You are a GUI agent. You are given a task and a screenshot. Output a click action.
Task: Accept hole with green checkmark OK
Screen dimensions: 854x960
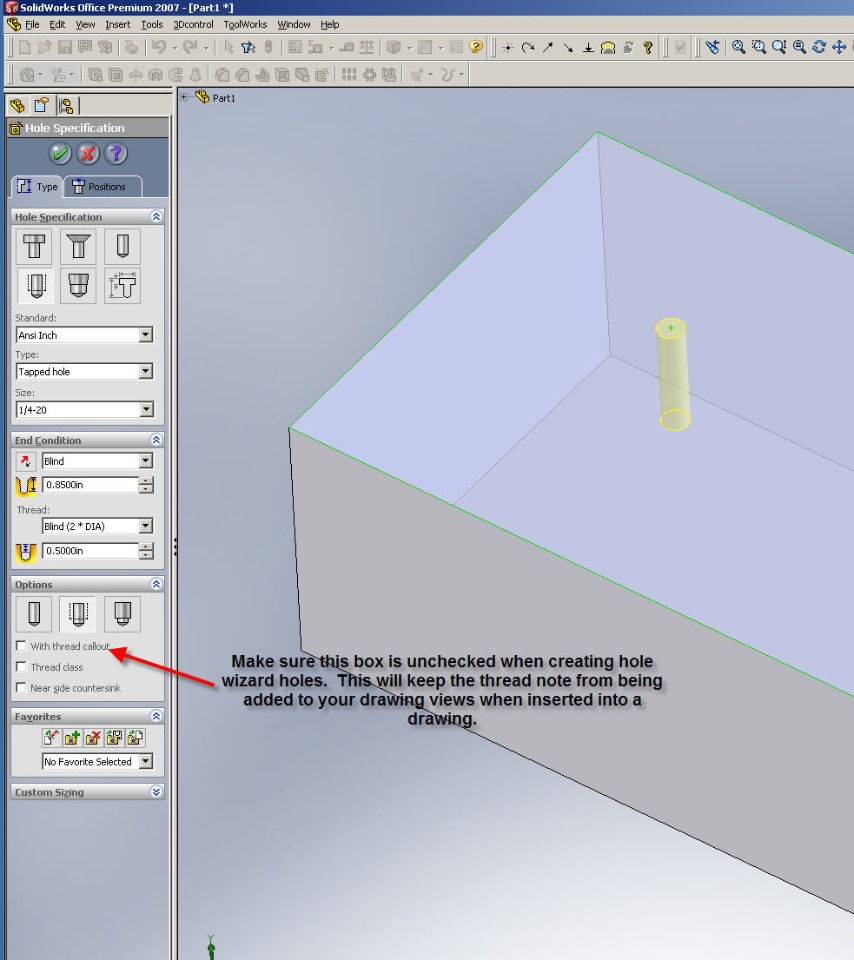click(60, 154)
